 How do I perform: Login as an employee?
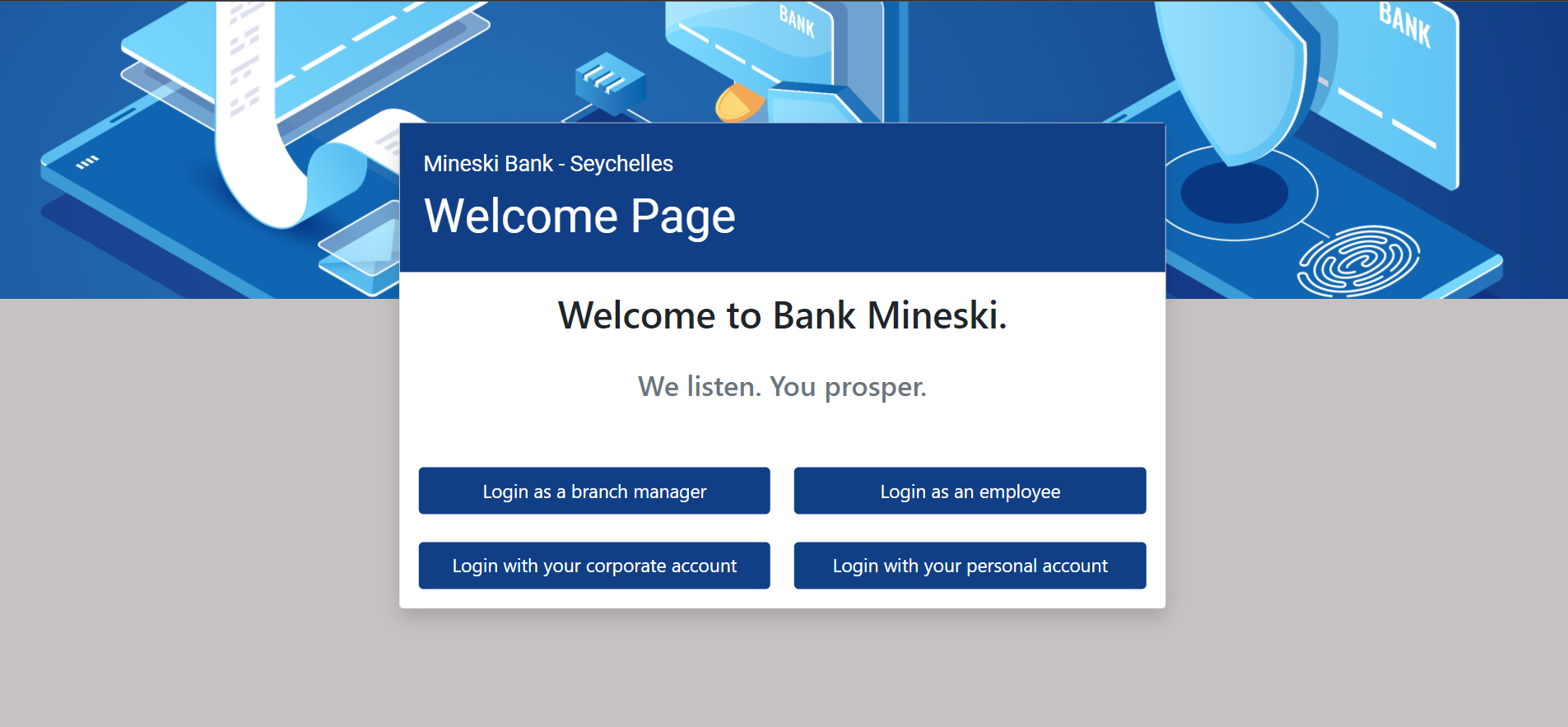tap(970, 491)
